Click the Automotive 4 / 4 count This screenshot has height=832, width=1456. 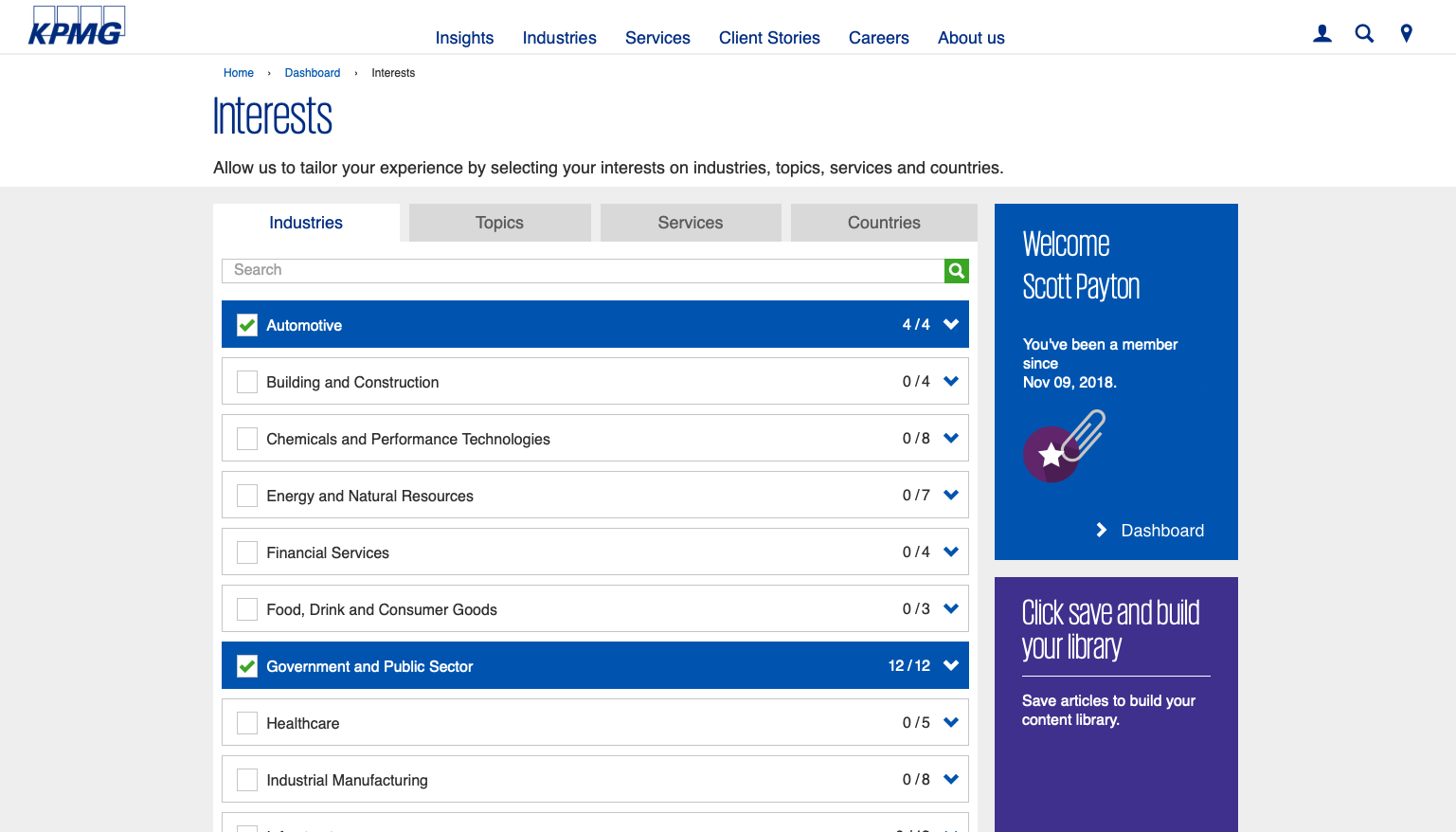[x=916, y=324]
